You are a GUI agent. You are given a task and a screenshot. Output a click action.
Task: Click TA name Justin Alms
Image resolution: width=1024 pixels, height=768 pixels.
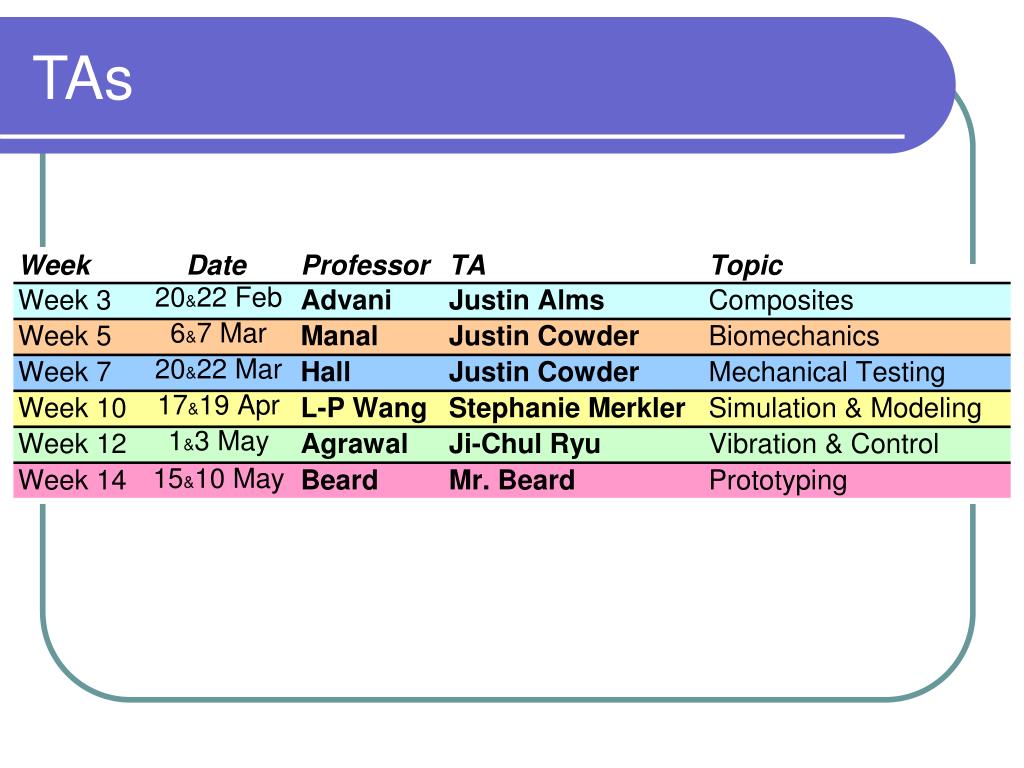[x=526, y=300]
